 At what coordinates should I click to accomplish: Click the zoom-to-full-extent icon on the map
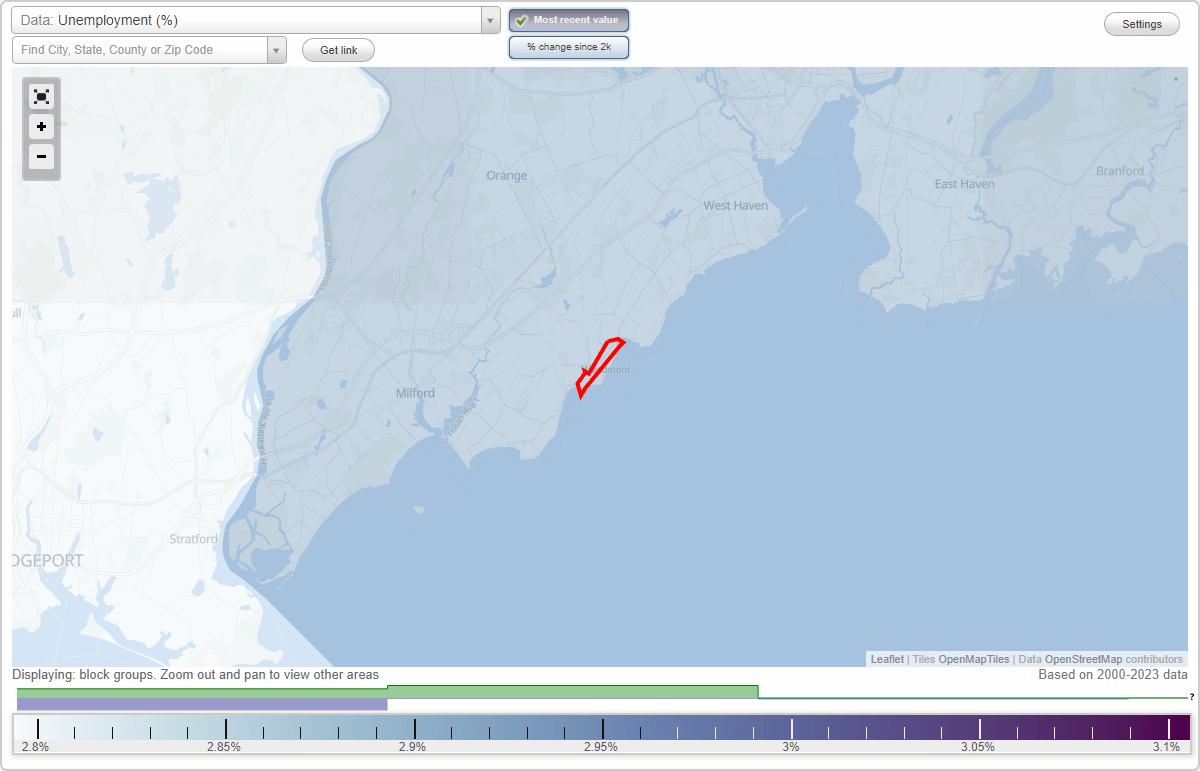click(41, 96)
